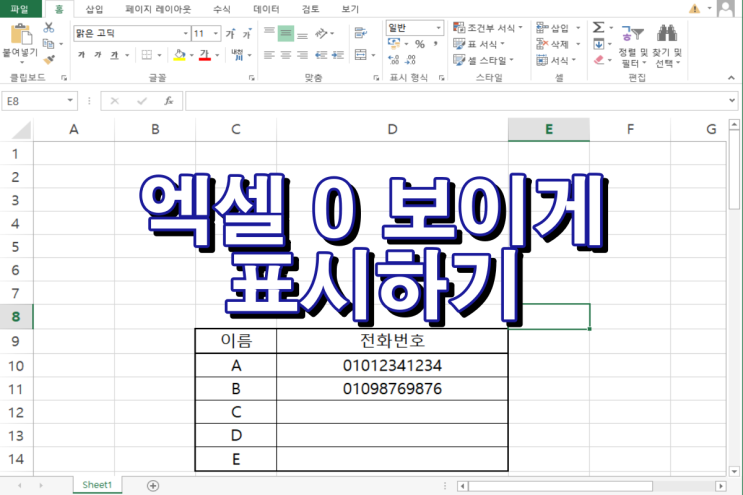The width and height of the screenshot is (743, 495).
Task: Click Merge and Center icon
Action: click(x=361, y=55)
